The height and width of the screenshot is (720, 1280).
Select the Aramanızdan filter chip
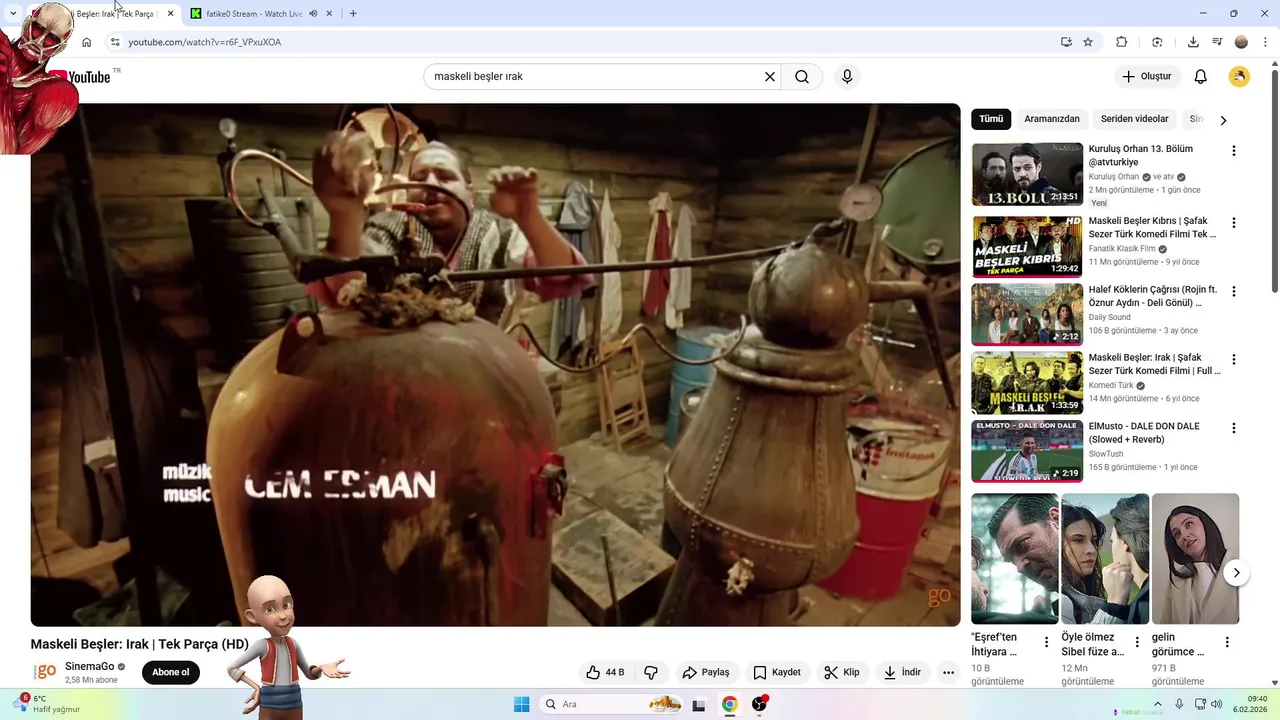[1052, 119]
